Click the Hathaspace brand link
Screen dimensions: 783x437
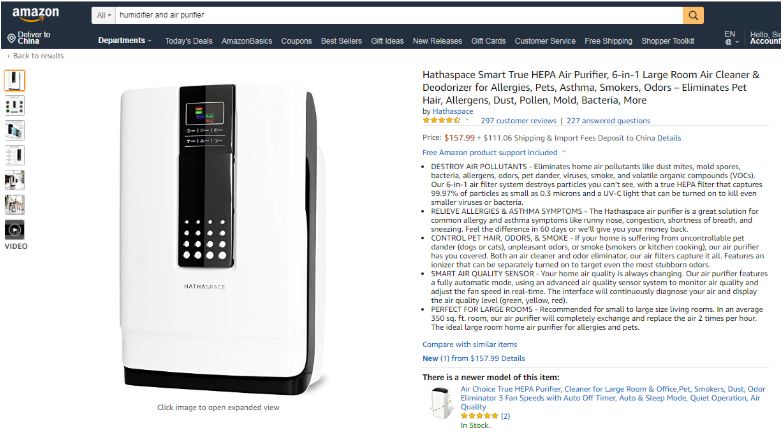(x=452, y=111)
